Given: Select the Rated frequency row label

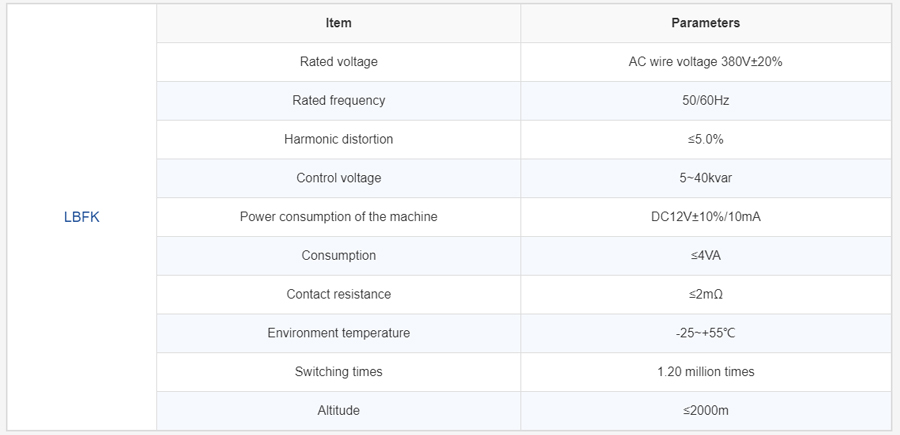Looking at the screenshot, I should click(338, 101).
